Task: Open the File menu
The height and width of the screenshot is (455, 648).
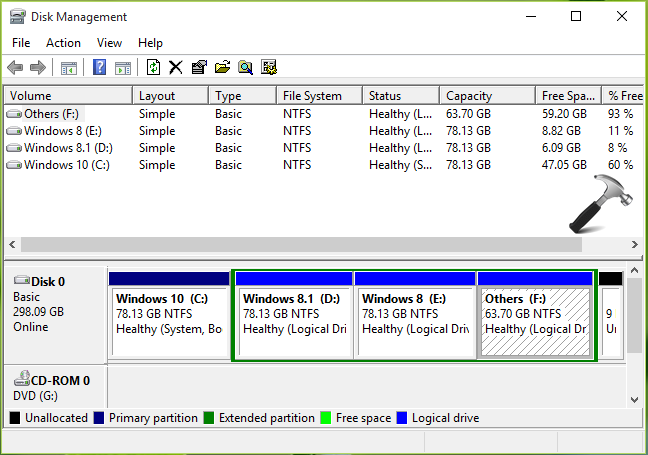Action: pyautogui.click(x=21, y=43)
